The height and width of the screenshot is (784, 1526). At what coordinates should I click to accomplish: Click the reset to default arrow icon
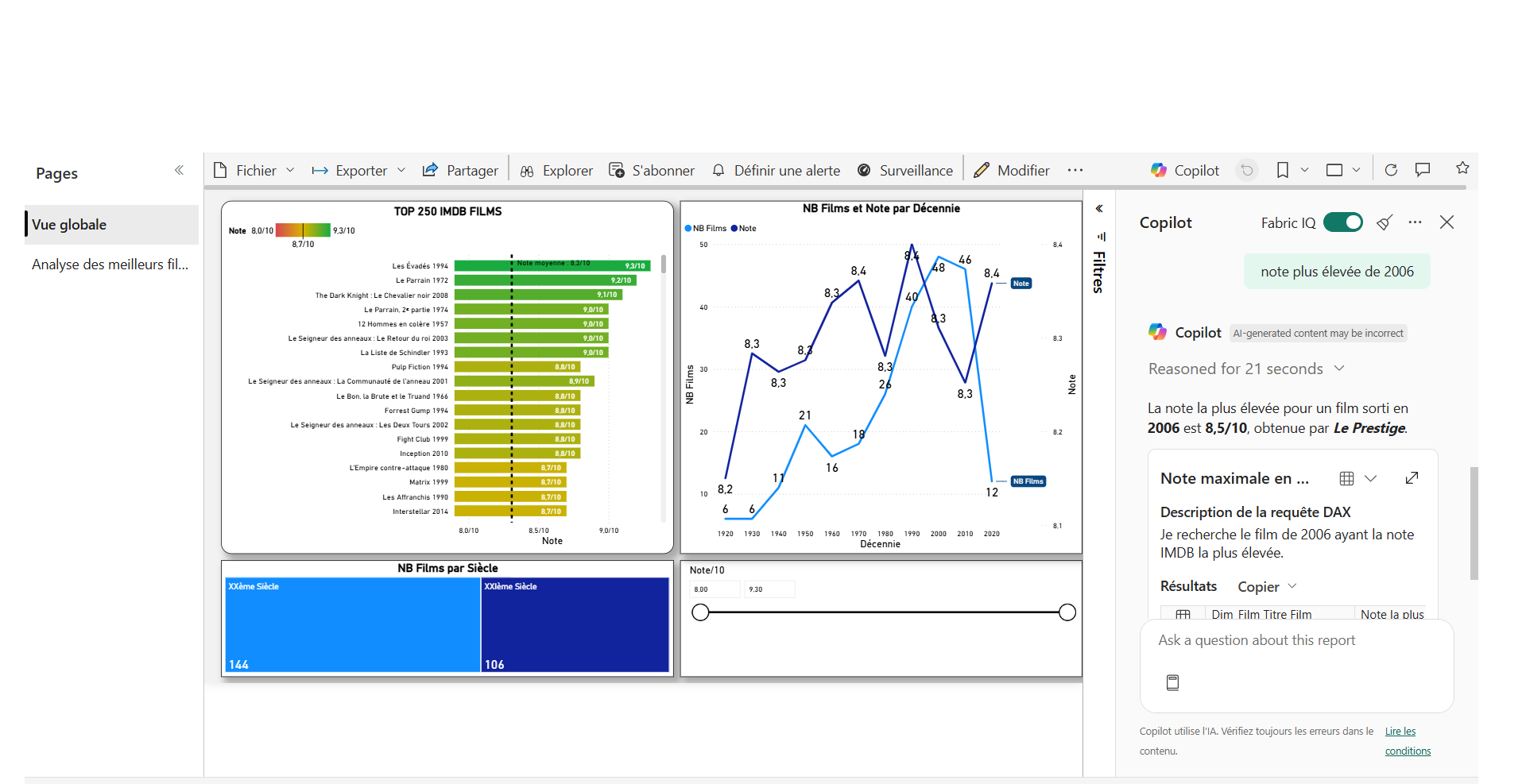tap(1247, 170)
